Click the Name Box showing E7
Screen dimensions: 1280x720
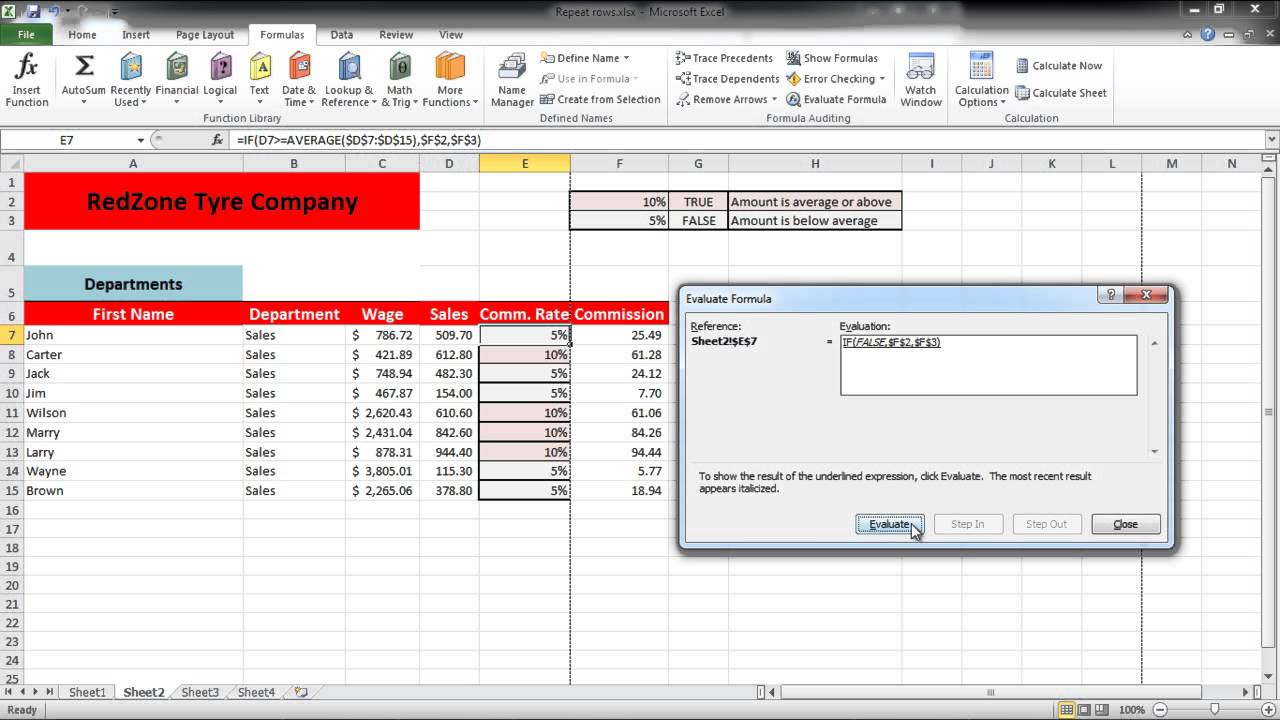pos(67,140)
